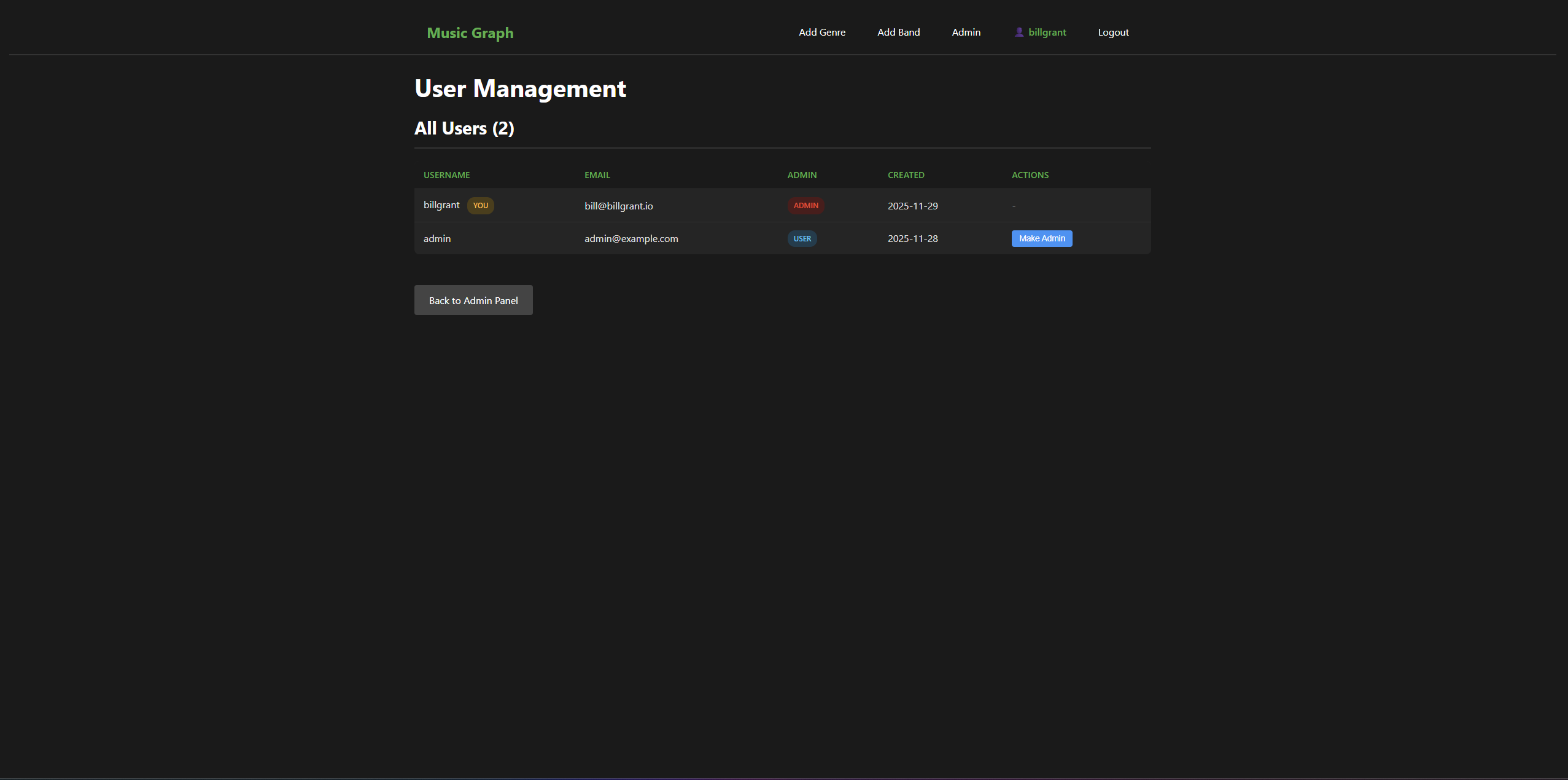The width and height of the screenshot is (1568, 780).
Task: Open the Add Genre page
Action: pos(821,32)
